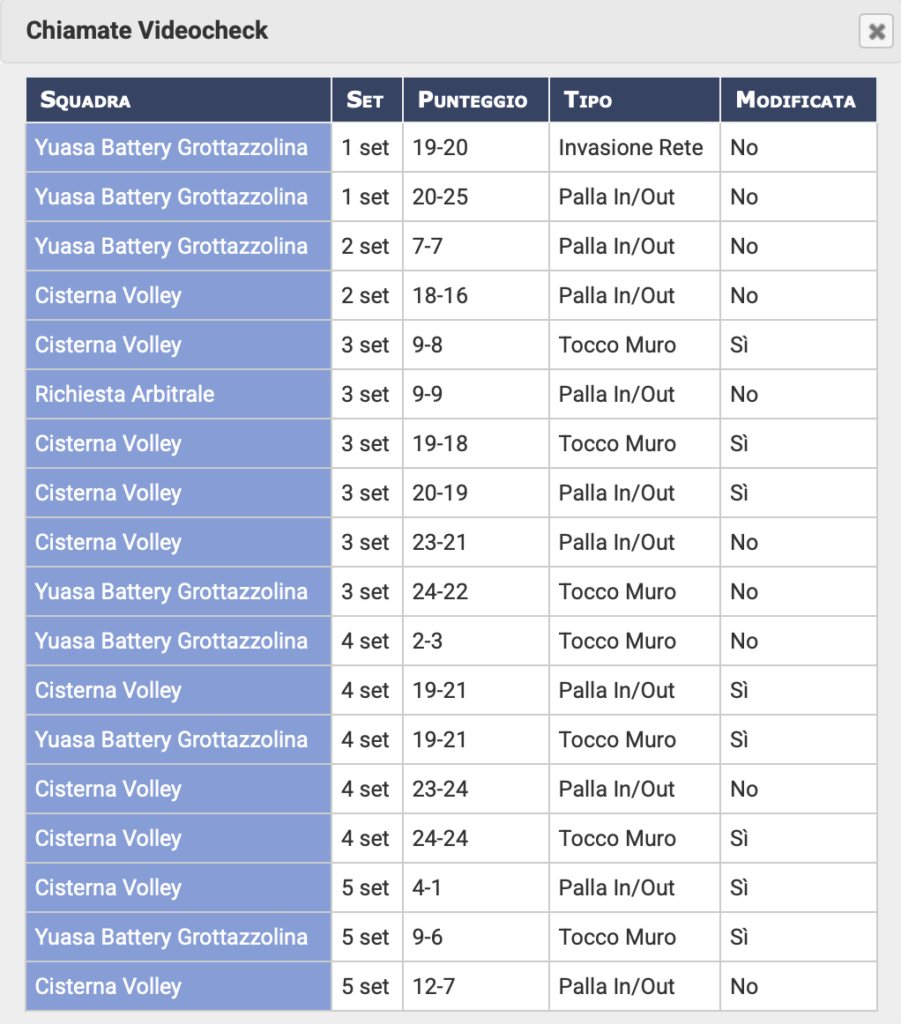Select the 24-22 score cell

440,592
